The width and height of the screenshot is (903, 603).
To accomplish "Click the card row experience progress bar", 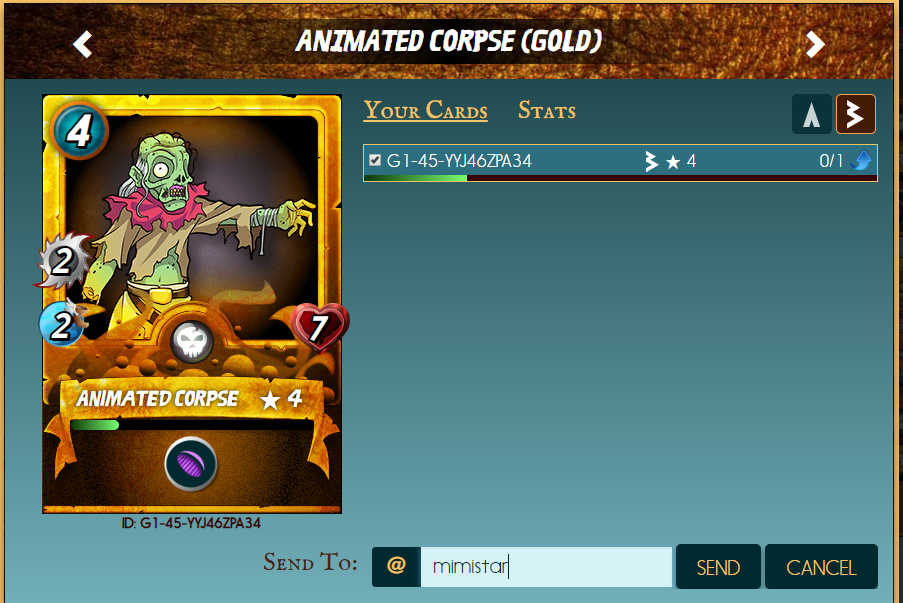I will (620, 178).
